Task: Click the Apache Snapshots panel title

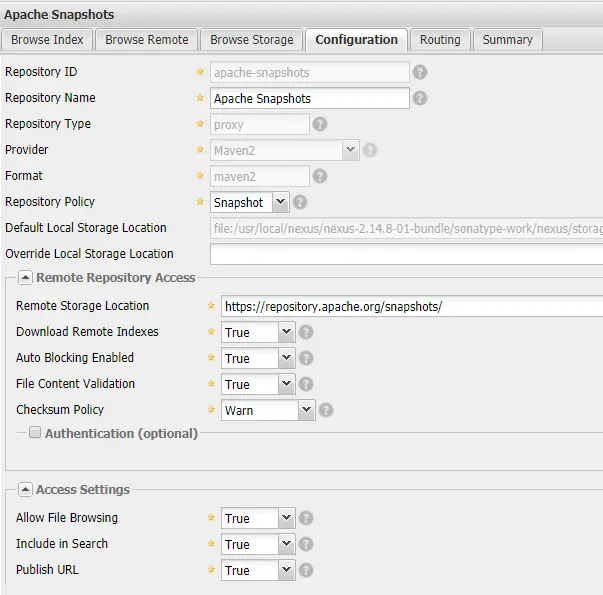Action: (59, 15)
